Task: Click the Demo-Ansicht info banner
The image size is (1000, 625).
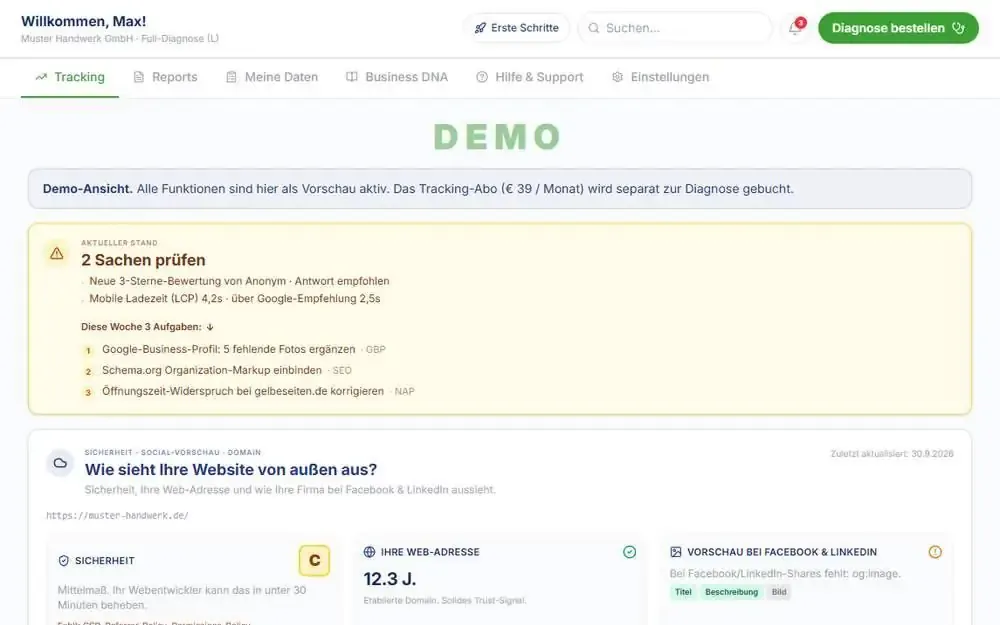Action: click(500, 189)
